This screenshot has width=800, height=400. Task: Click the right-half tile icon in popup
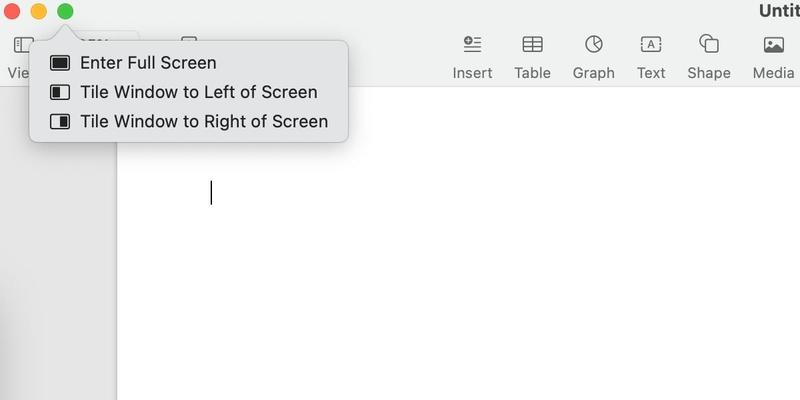60,122
